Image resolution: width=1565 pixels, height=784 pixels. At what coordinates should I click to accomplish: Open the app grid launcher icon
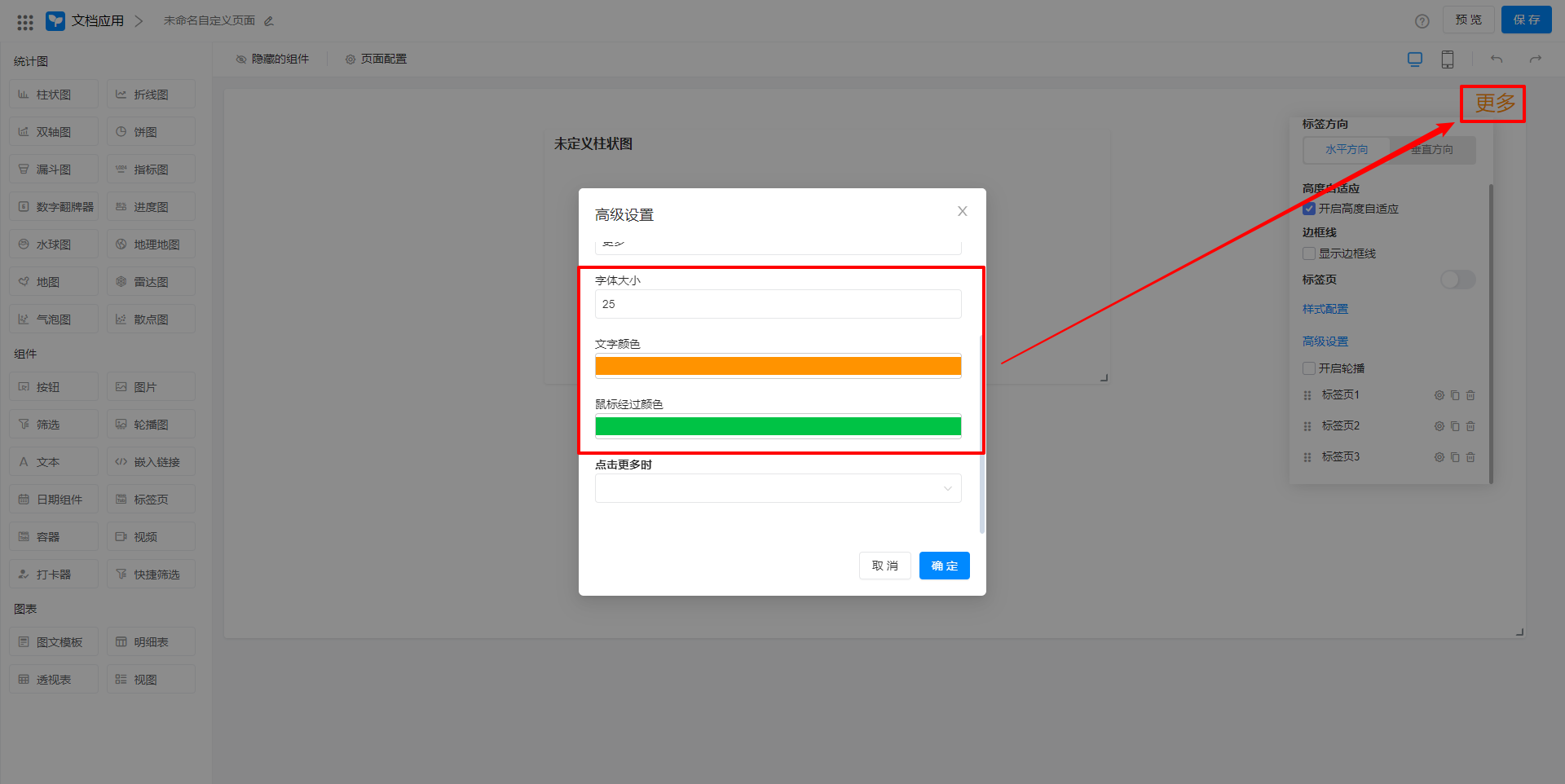25,22
